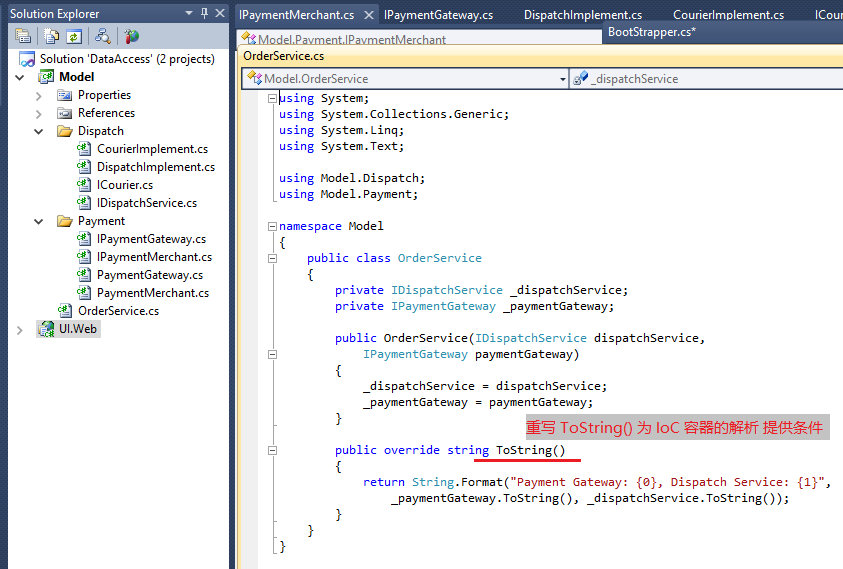Close the IPaymentMerchant.cs tab
Image resolution: width=843 pixels, height=569 pixels.
[369, 15]
